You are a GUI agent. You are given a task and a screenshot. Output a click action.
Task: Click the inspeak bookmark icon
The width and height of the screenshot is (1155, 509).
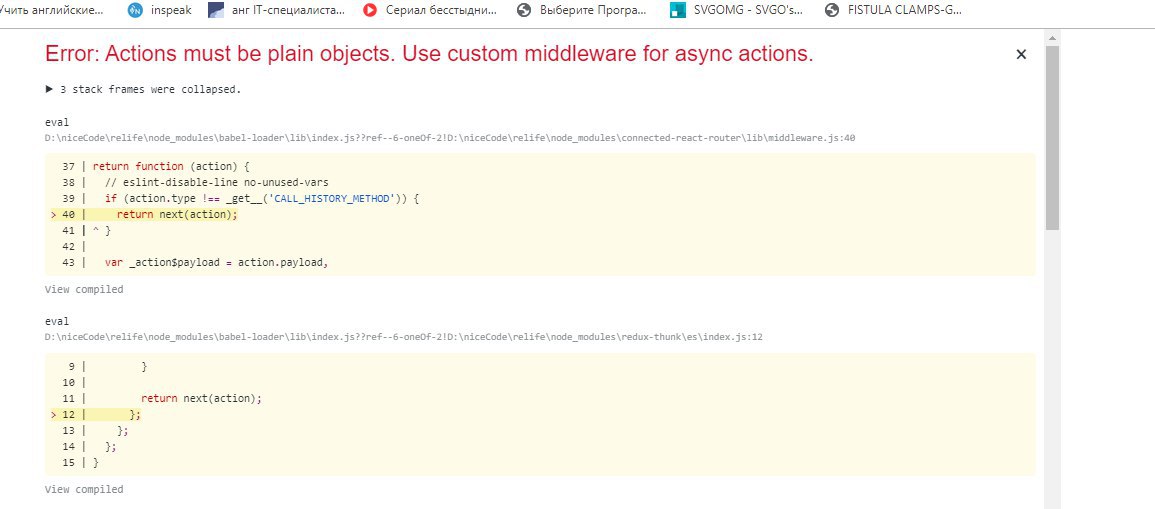[137, 11]
